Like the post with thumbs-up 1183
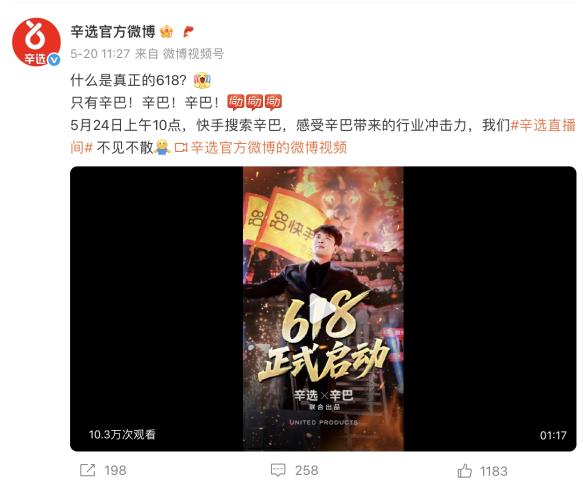 point(464,471)
